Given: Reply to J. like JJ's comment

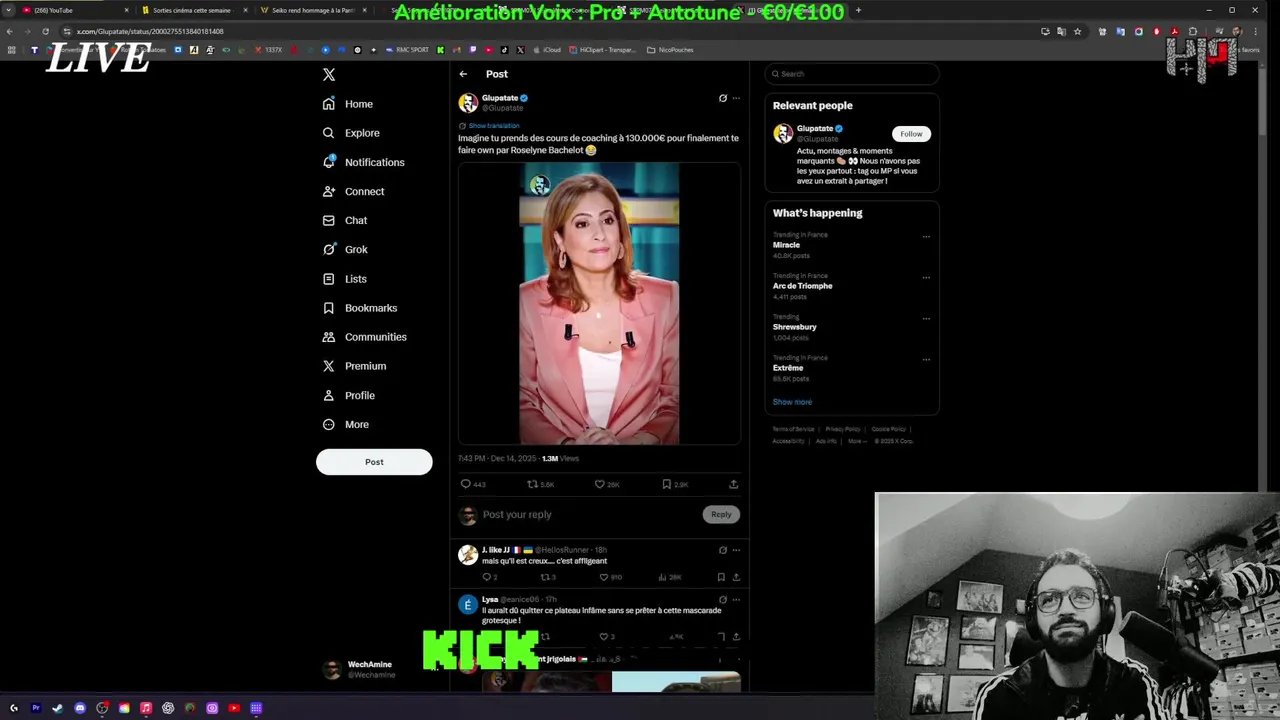Looking at the screenshot, I should [x=489, y=577].
